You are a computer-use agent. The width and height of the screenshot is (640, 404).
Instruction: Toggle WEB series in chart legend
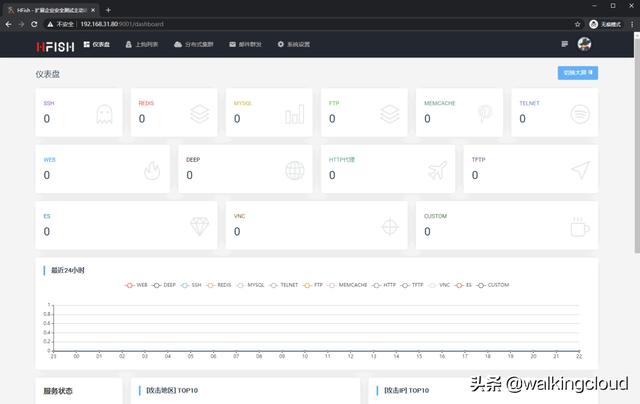(x=136, y=285)
